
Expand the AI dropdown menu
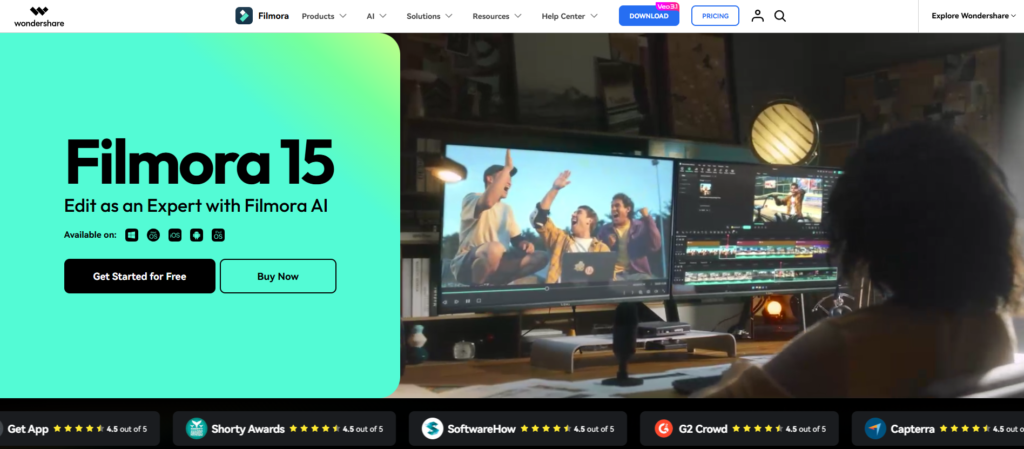pos(377,16)
